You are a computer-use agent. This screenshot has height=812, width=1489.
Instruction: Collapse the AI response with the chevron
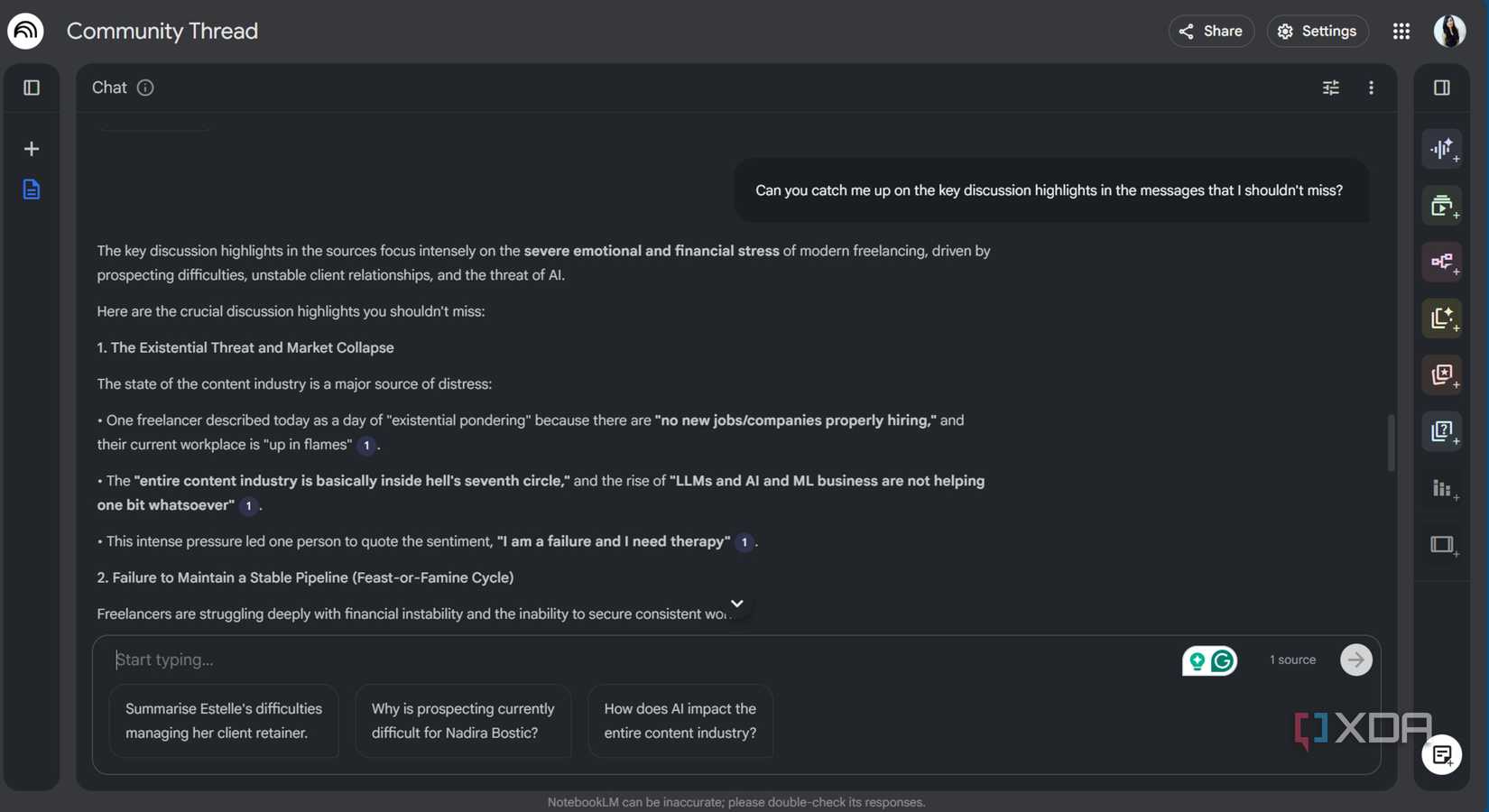pyautogui.click(x=736, y=604)
